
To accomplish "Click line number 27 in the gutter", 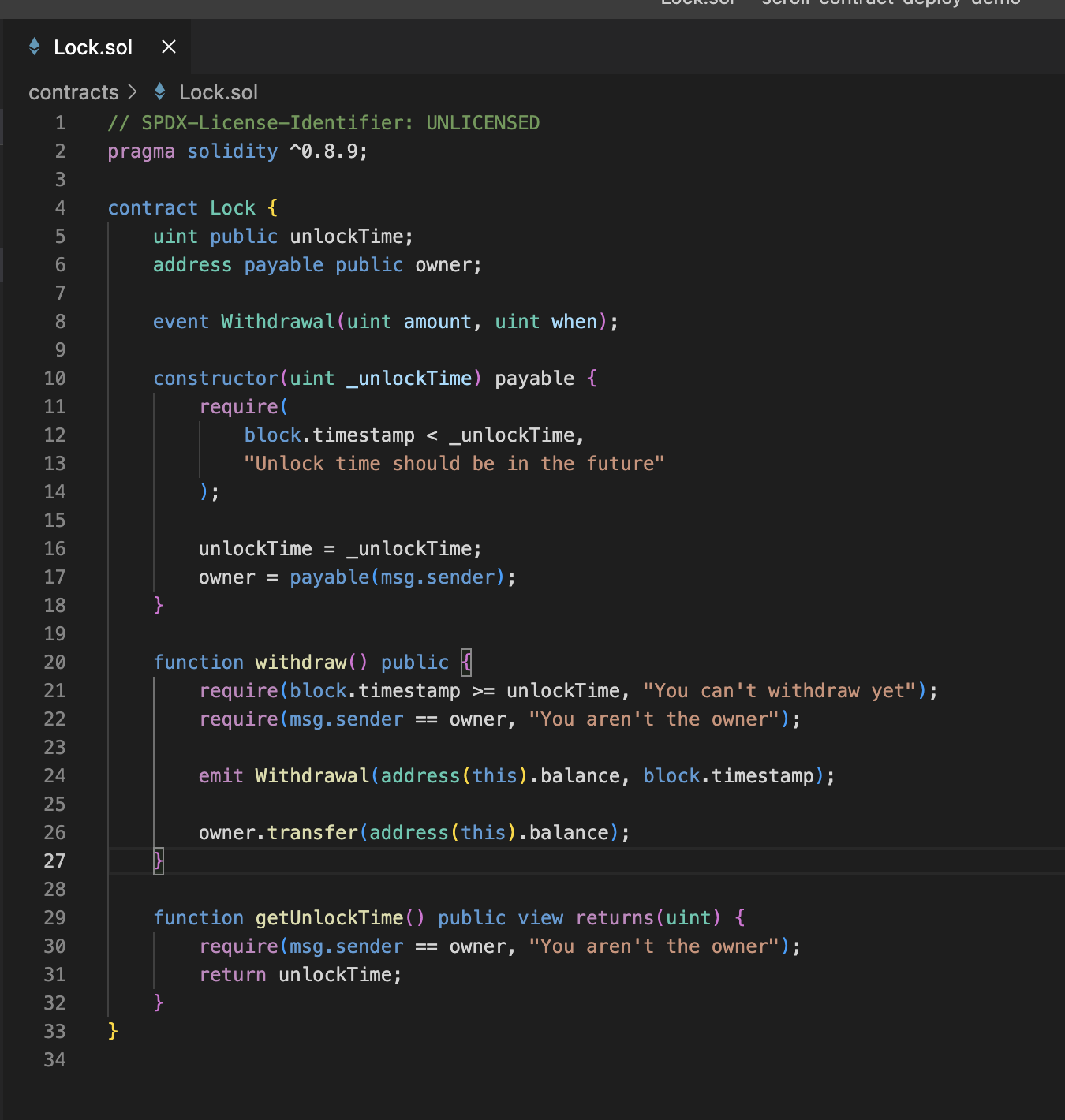I will 54,861.
